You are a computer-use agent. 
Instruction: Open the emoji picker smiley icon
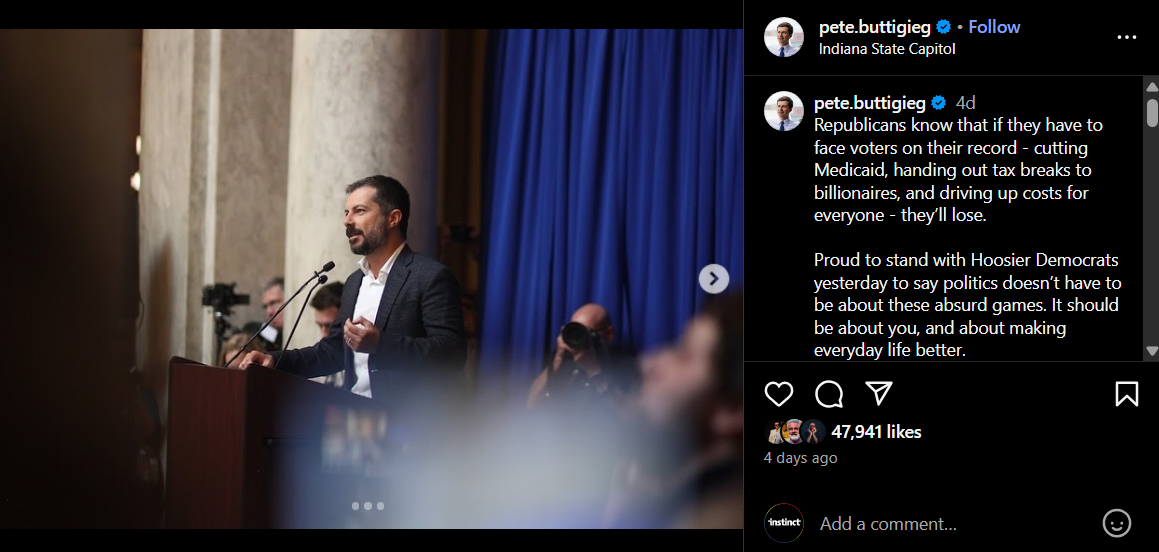1116,523
